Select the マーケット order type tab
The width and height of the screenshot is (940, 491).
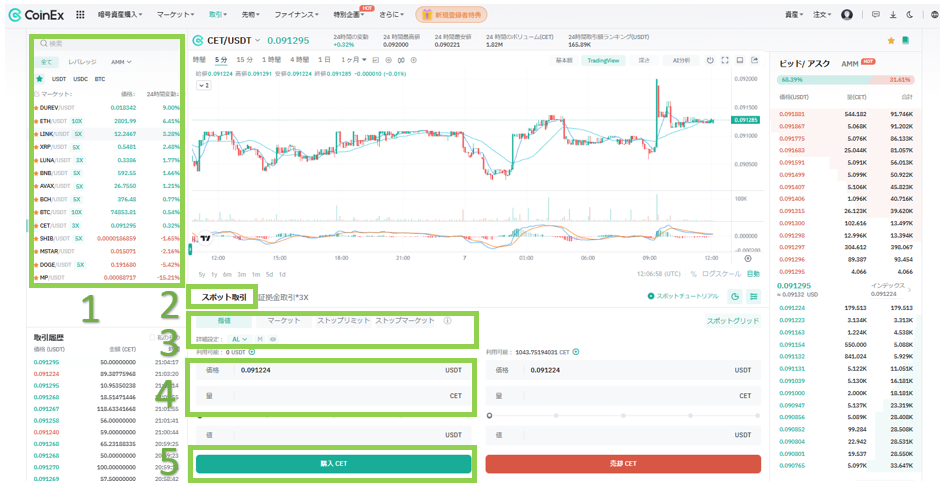click(284, 321)
